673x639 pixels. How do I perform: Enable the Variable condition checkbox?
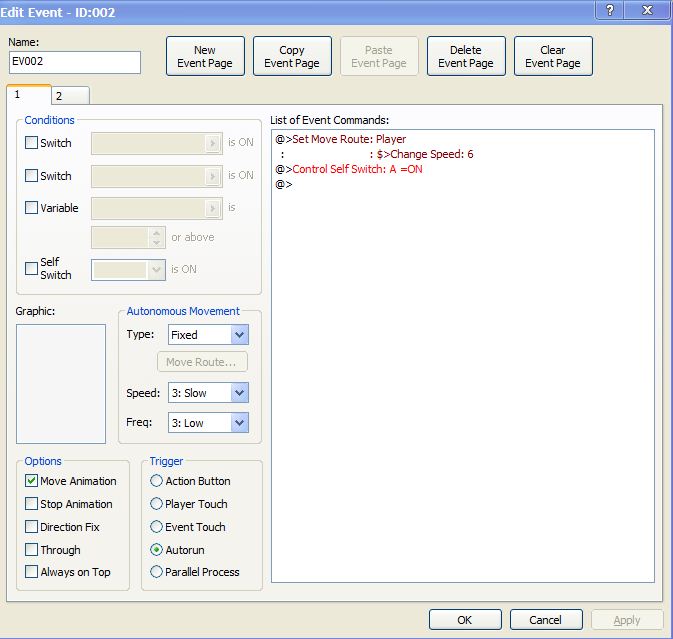point(31,208)
